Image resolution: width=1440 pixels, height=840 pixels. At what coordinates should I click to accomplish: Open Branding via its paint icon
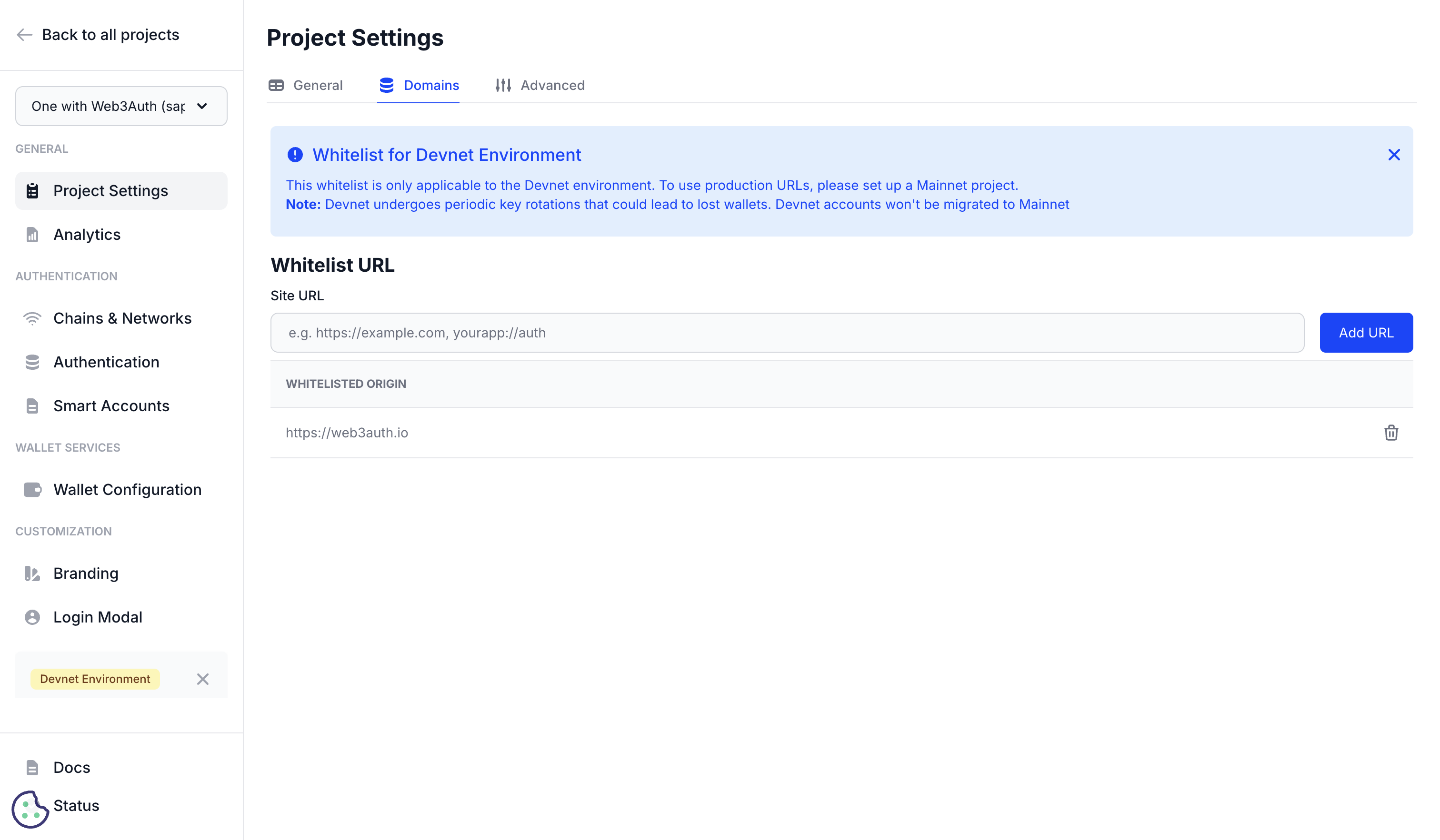pos(32,573)
